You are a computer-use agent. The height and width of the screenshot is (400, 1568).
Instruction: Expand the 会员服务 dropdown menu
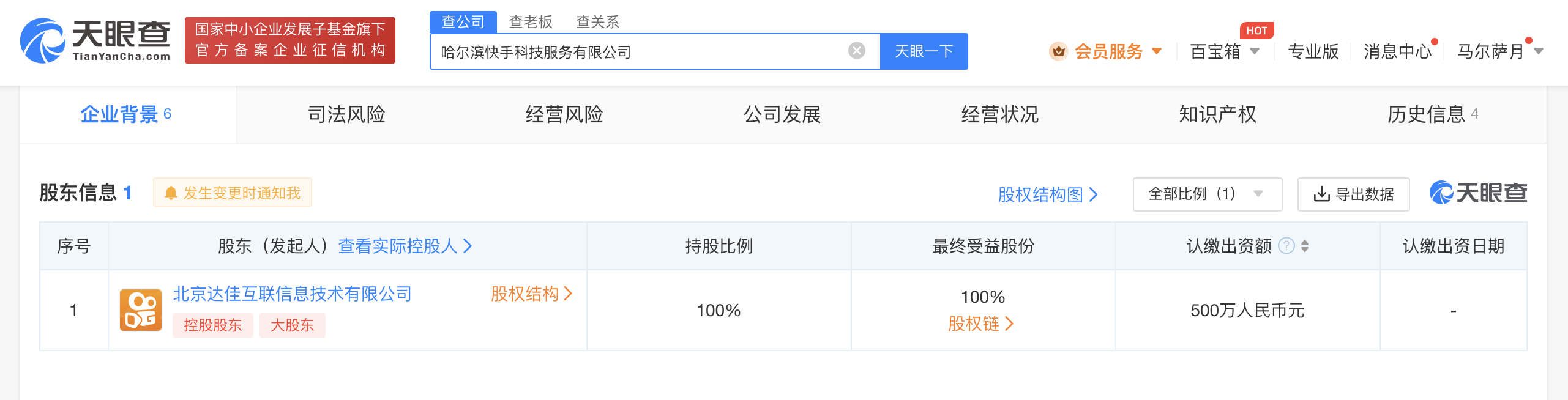[1157, 51]
